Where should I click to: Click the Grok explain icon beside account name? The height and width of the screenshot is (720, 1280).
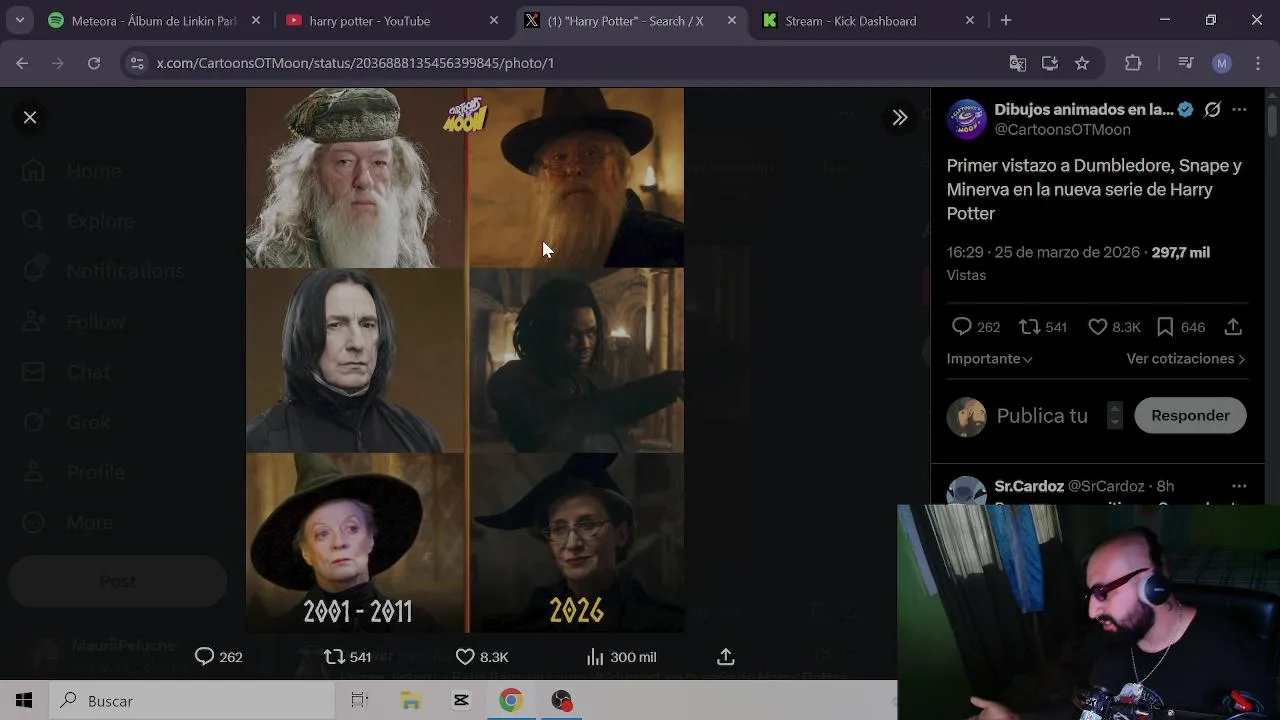point(1212,109)
